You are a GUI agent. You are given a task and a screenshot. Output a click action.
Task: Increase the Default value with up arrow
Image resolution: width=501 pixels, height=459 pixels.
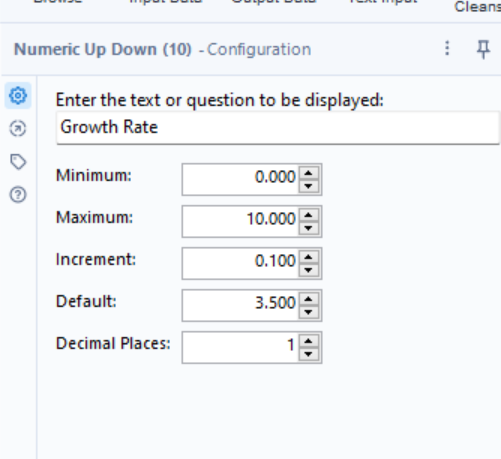click(309, 299)
